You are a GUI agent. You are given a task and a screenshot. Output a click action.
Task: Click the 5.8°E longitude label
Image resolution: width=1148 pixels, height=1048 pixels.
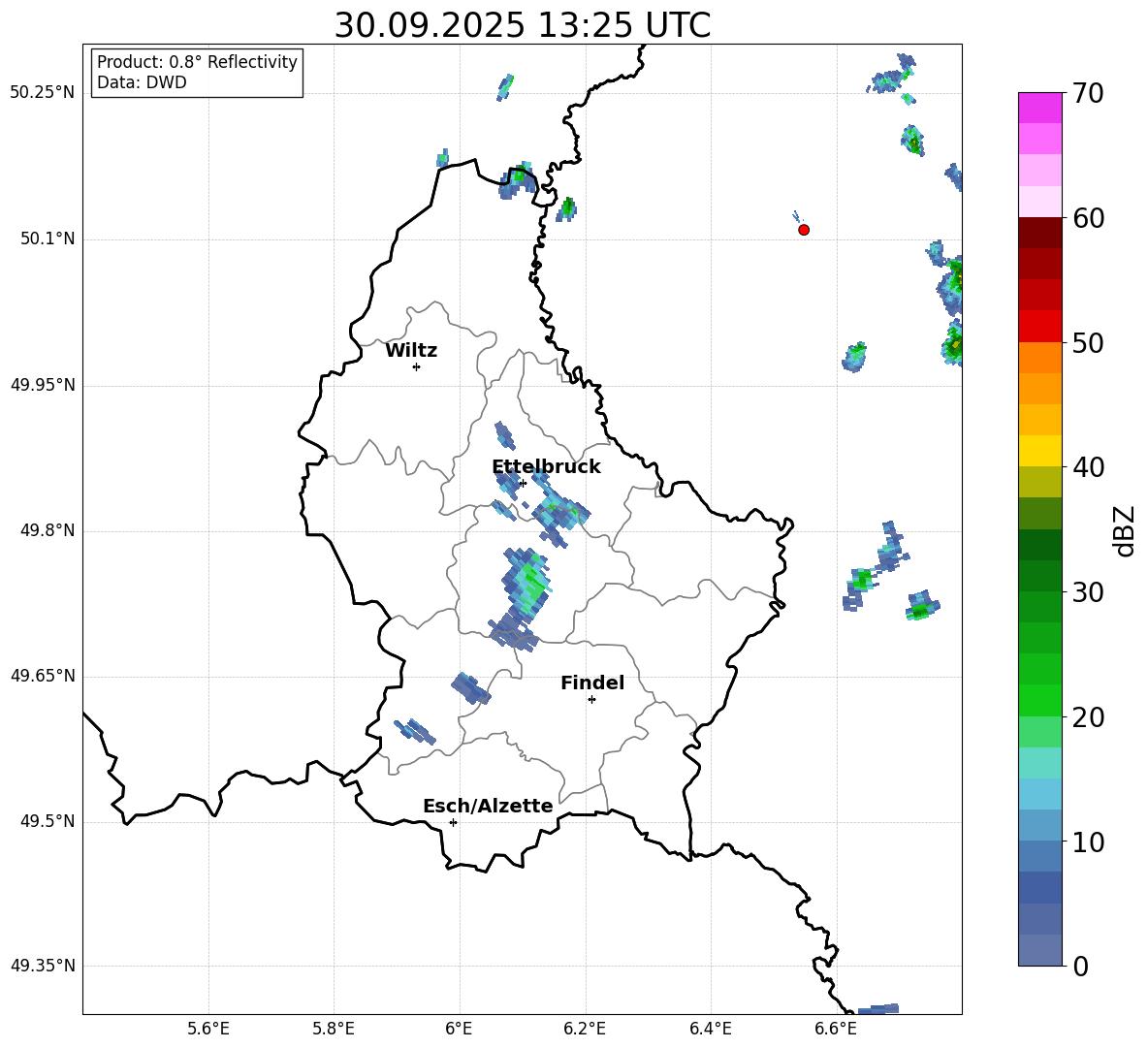[x=334, y=1029]
